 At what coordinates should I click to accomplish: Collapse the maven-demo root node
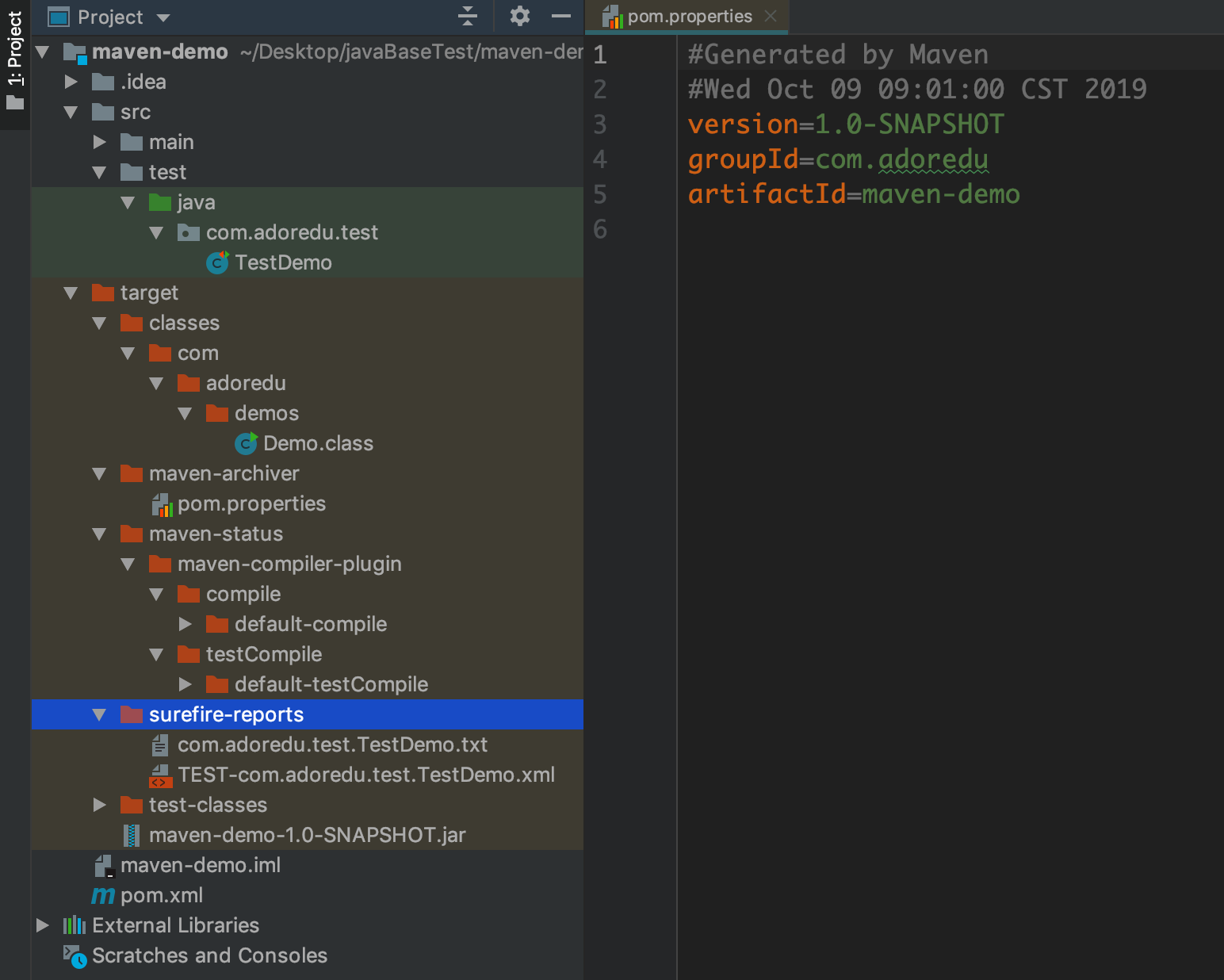pyautogui.click(x=42, y=52)
